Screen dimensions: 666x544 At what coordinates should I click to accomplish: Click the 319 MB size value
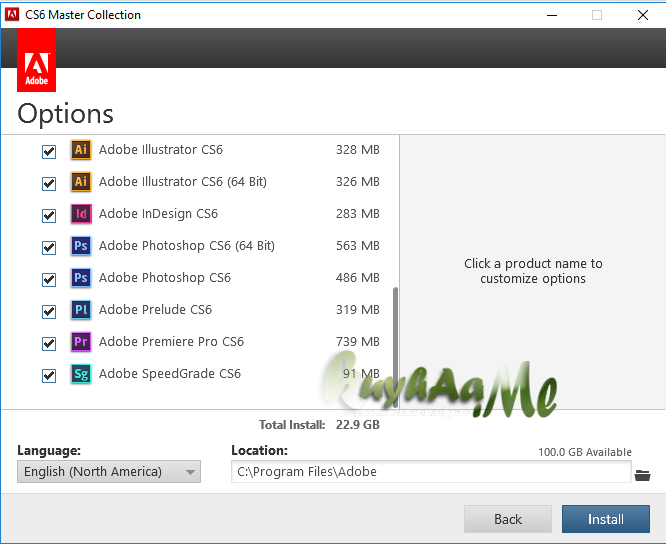click(x=358, y=310)
